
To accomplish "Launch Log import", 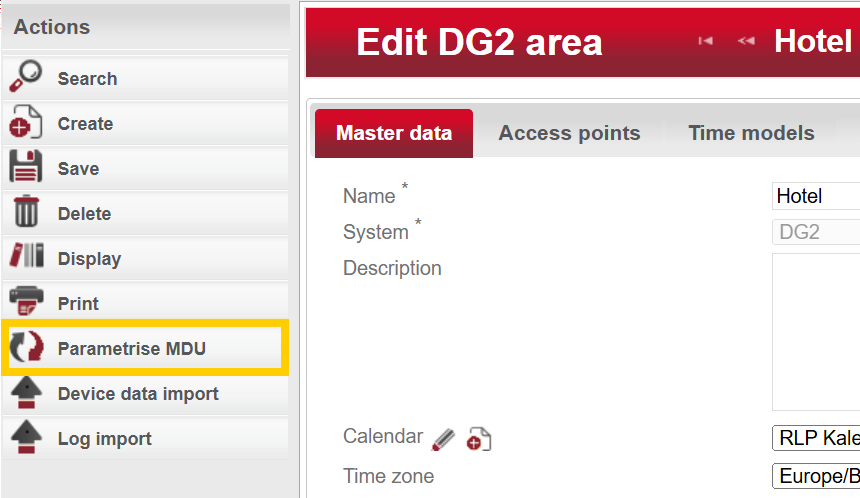I will tap(104, 439).
